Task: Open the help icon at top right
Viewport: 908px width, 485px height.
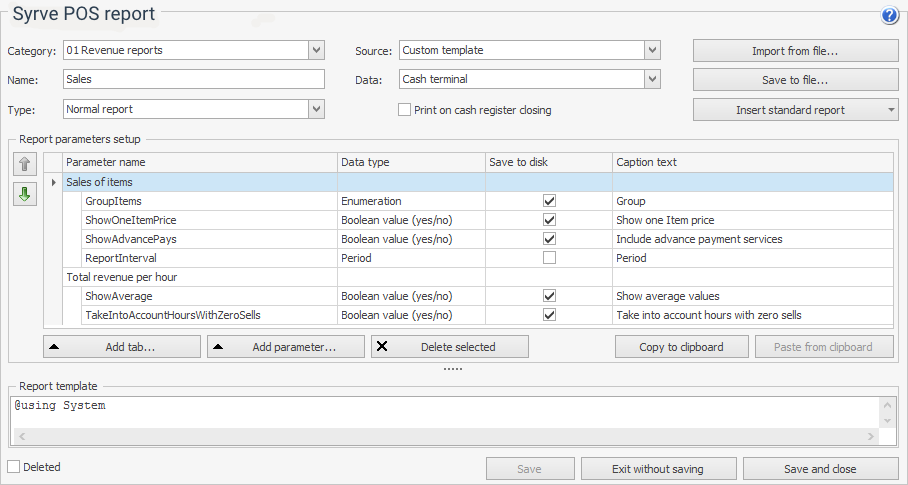Action: coord(889,16)
